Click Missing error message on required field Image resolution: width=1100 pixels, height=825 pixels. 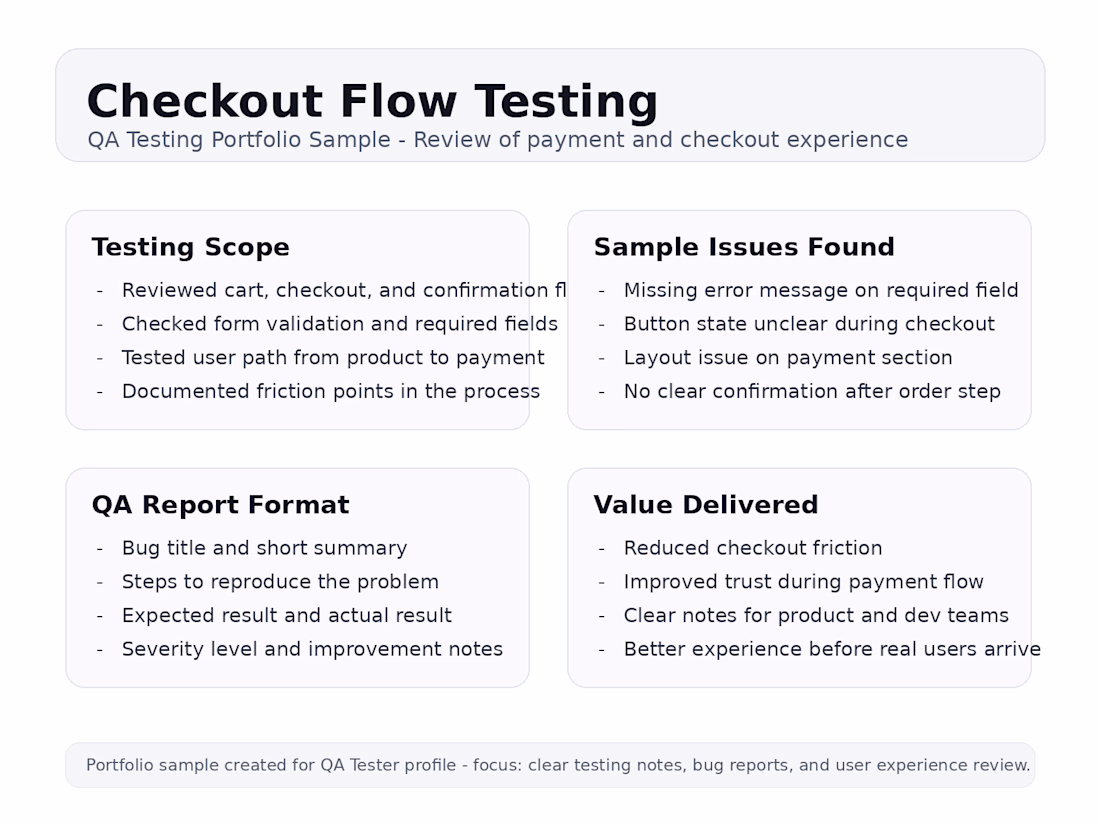coord(821,290)
